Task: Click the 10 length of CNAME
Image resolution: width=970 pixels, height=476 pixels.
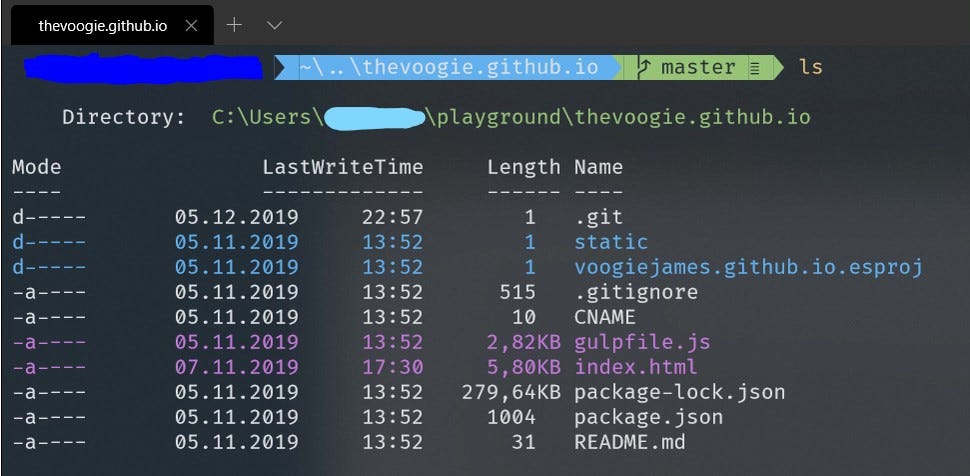Action: [523, 317]
